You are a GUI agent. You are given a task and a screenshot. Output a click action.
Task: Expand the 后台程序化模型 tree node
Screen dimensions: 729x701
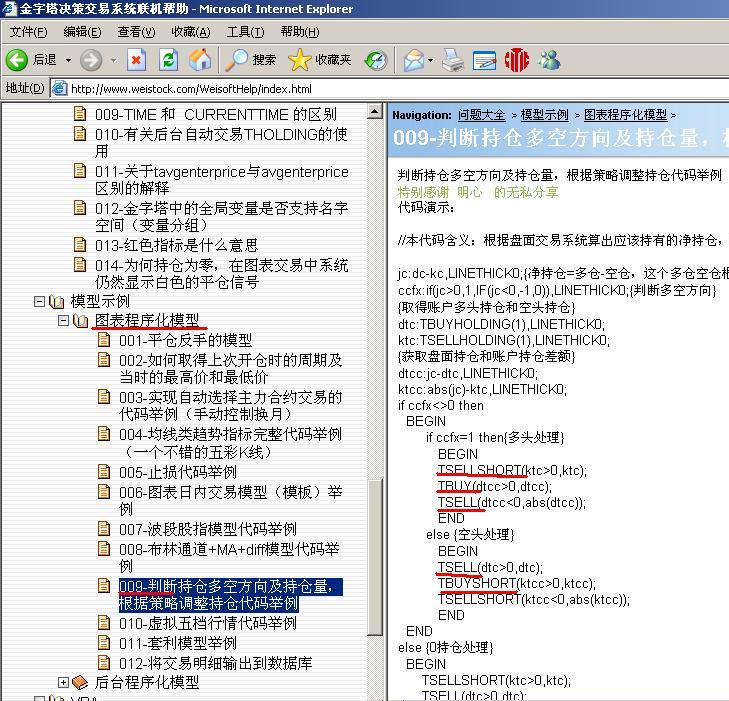click(x=64, y=683)
